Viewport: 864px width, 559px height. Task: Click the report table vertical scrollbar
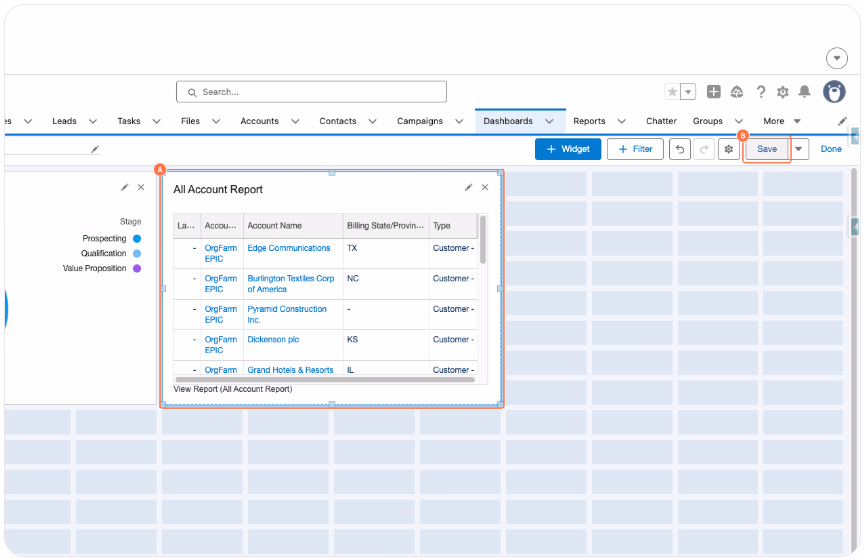coord(483,240)
